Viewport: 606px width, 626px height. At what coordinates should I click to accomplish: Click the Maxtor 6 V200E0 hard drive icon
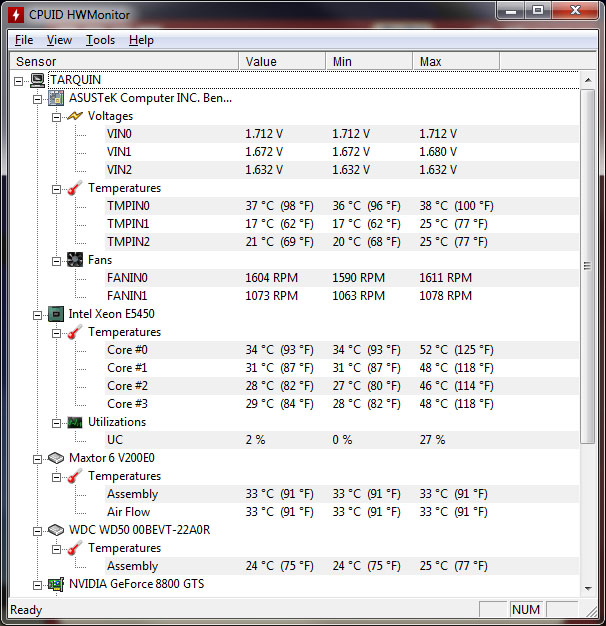pos(56,458)
